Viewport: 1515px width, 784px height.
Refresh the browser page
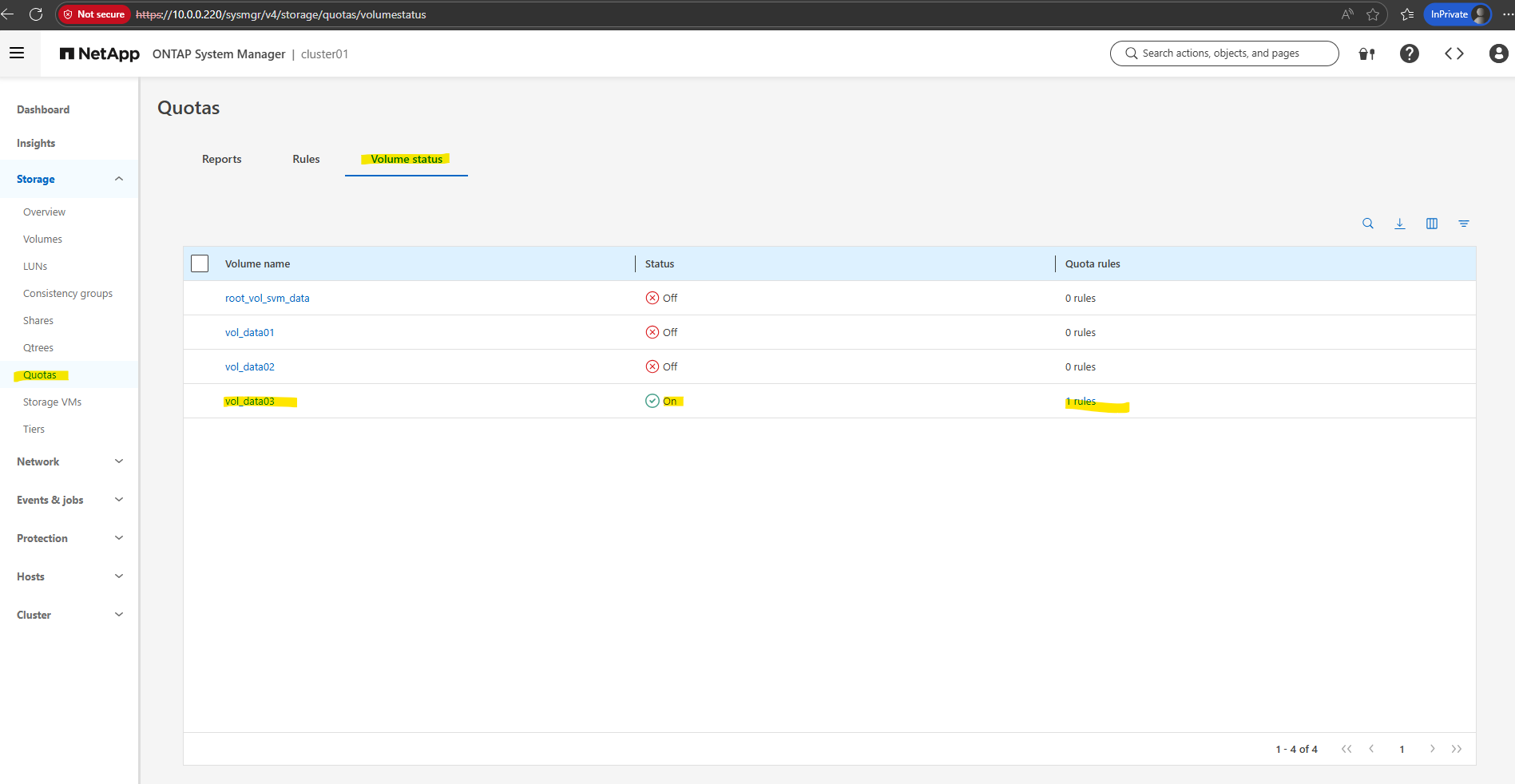(x=36, y=14)
